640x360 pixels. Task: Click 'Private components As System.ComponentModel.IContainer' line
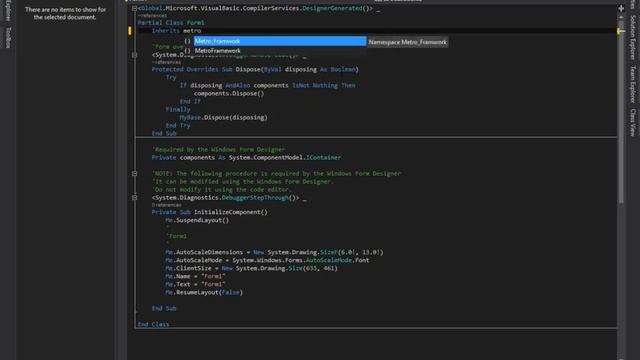pyautogui.click(x=247, y=158)
